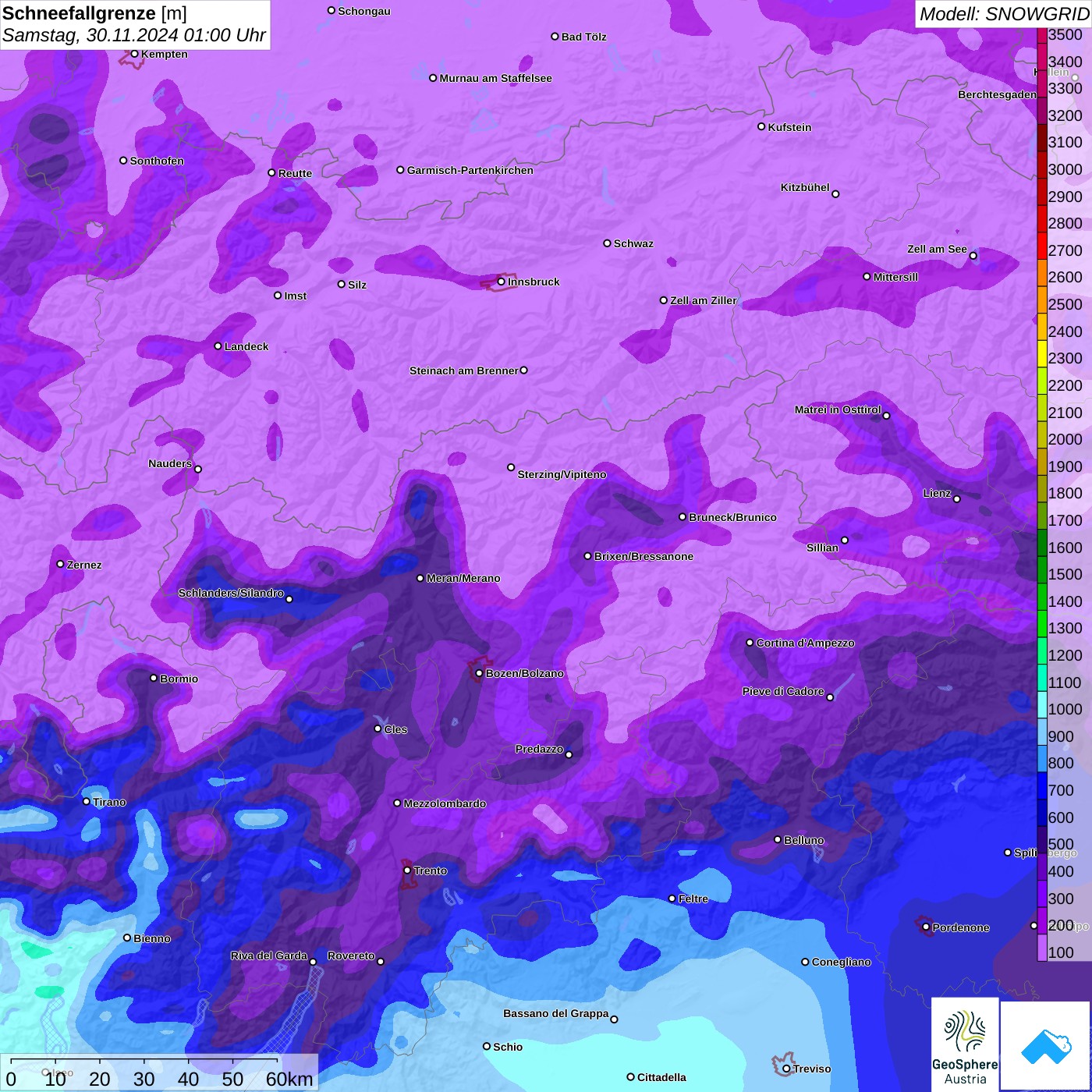
Task: Select the red 2700 m legend swatch
Action: 1041,245
